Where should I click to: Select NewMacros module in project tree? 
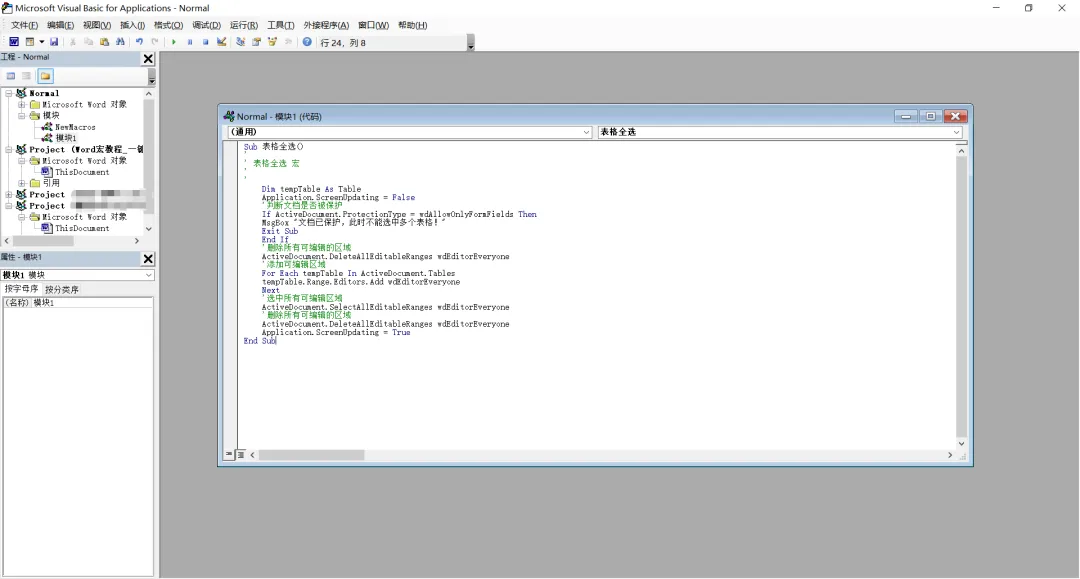pyautogui.click(x=75, y=127)
